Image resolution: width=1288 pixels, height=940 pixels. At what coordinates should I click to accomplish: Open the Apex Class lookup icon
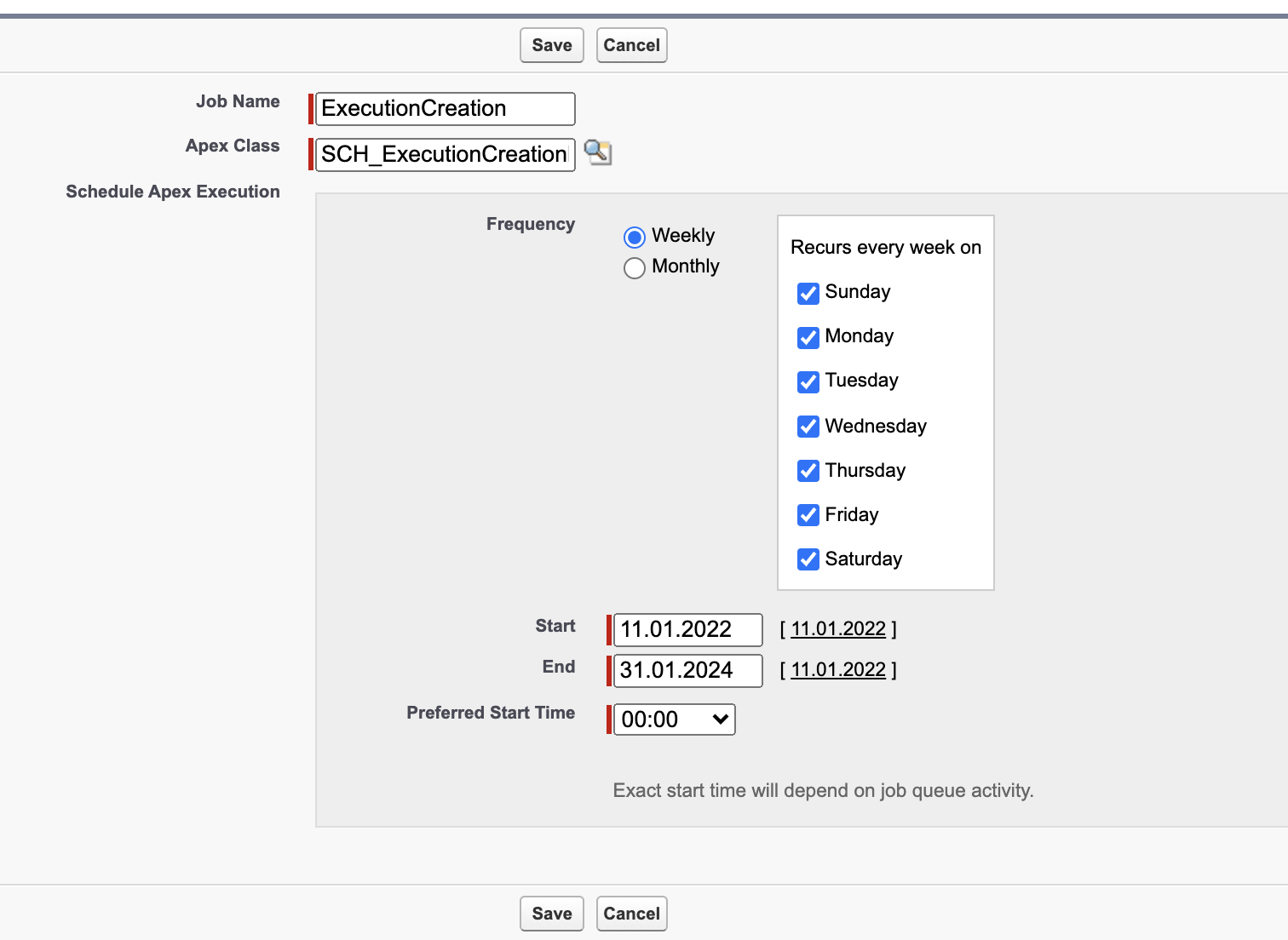point(598,153)
